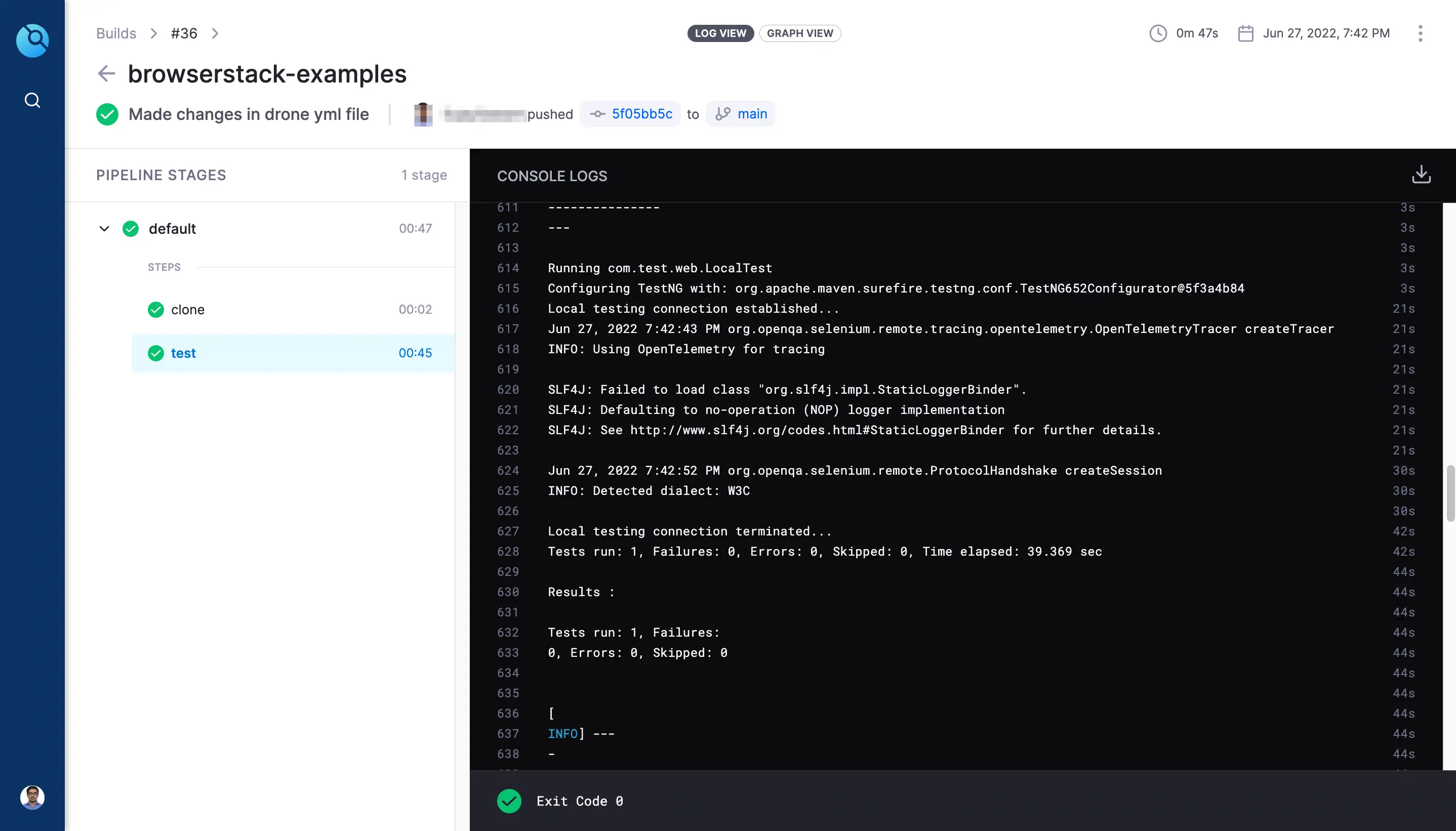Click the calendar icon next to build date

pyautogui.click(x=1245, y=33)
